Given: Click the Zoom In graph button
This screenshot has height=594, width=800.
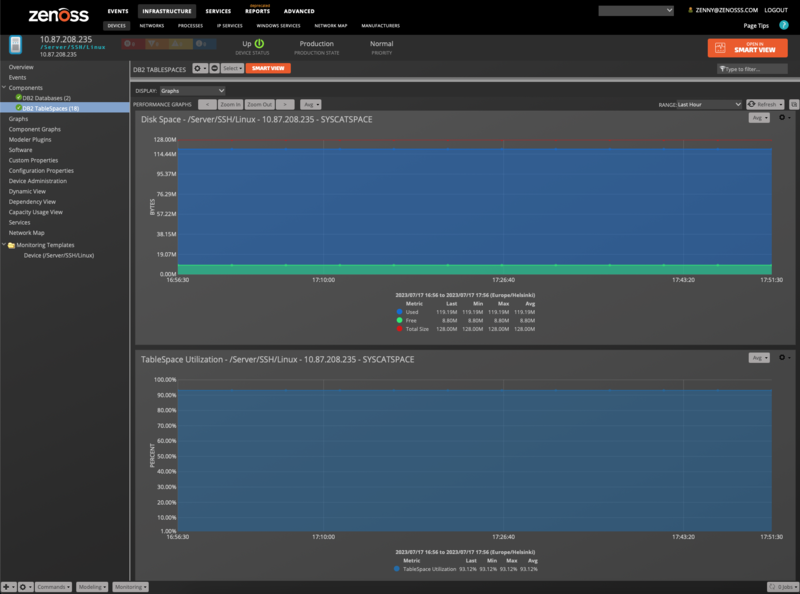Looking at the screenshot, I should (x=230, y=104).
